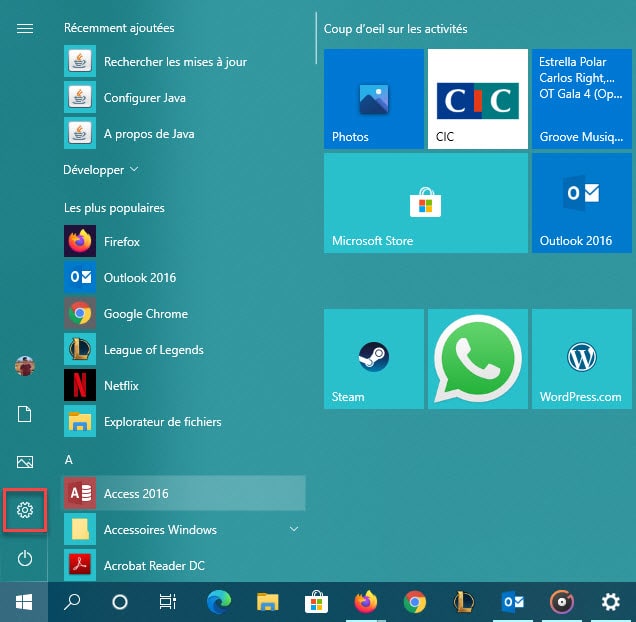Open the Outlook 2016 tile

(582, 203)
